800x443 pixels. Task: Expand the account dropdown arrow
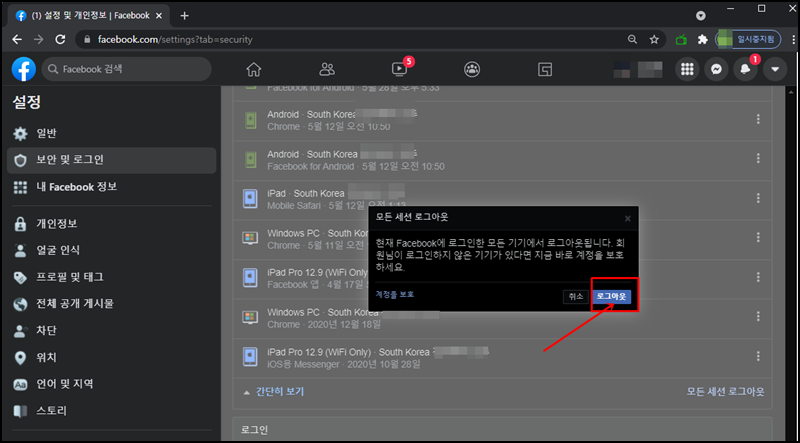coord(775,69)
